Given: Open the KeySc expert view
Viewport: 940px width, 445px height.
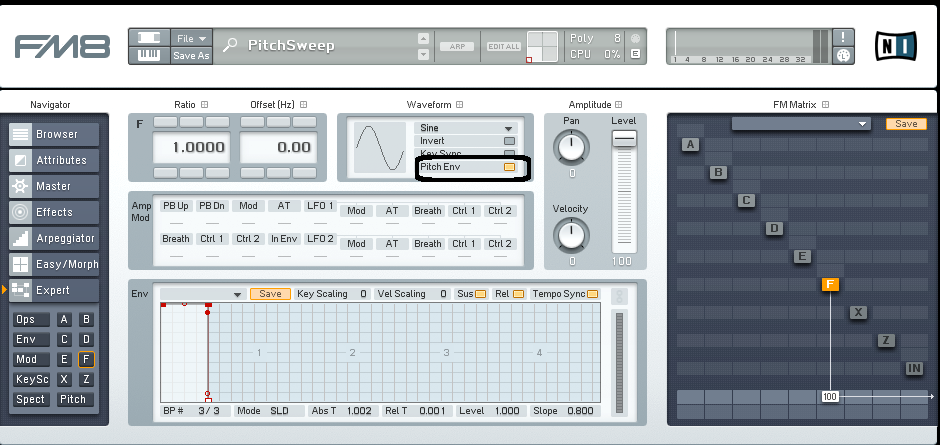Looking at the screenshot, I should pyautogui.click(x=32, y=379).
